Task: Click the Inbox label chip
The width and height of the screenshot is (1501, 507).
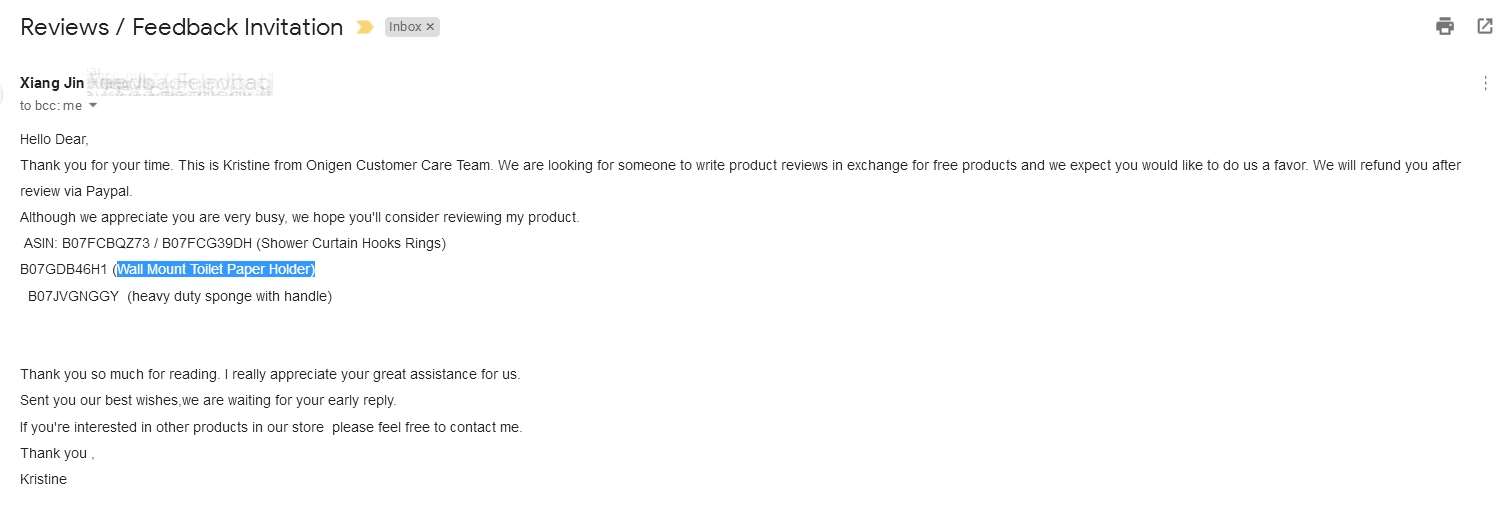Action: [405, 27]
